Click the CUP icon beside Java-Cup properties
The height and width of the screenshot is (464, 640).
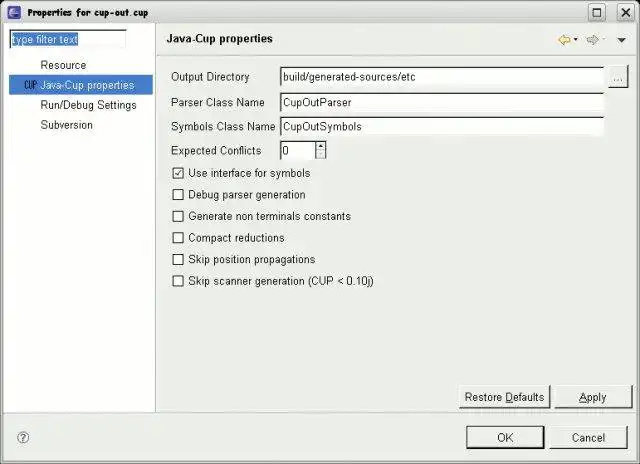31,85
